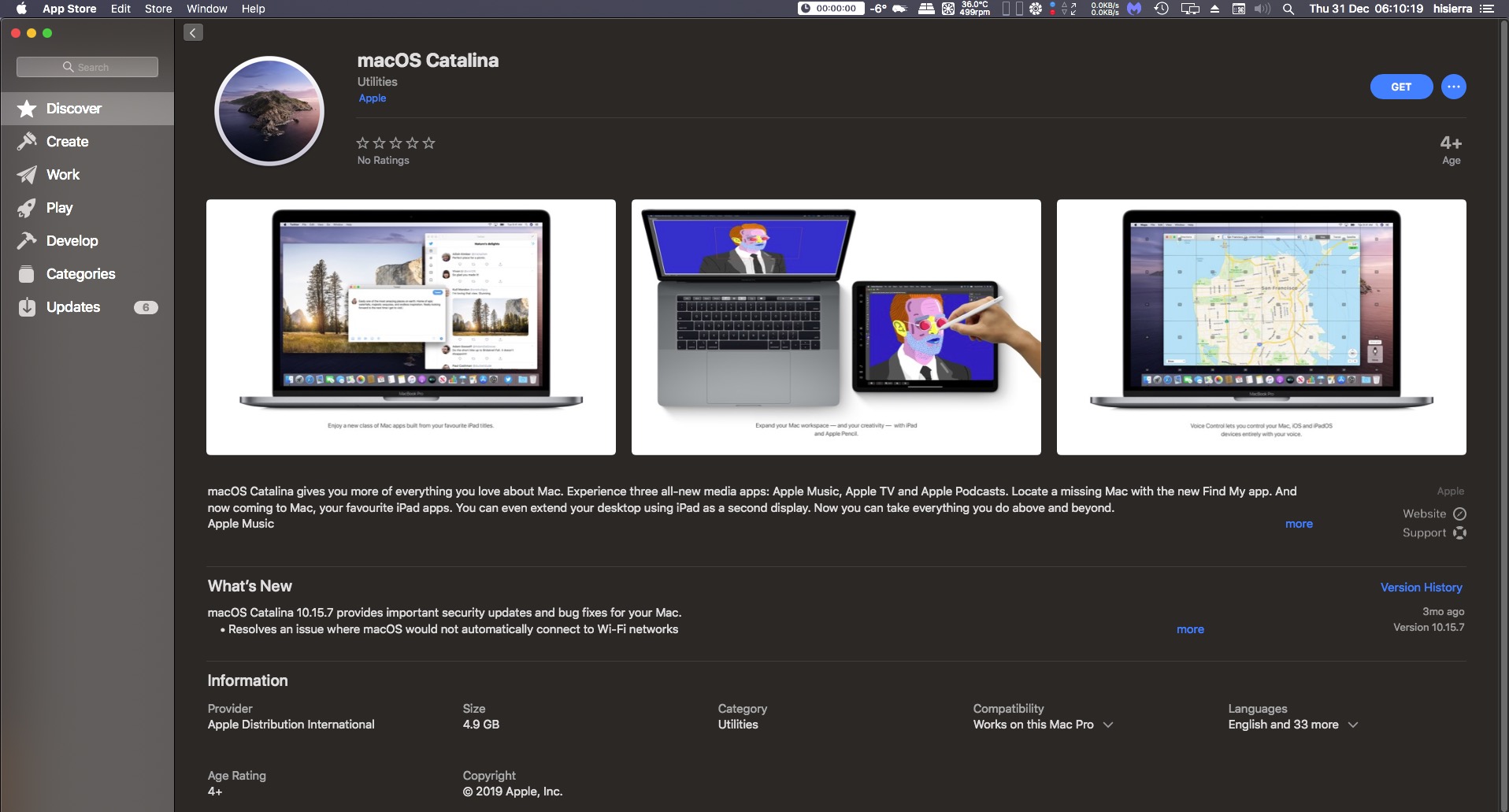
Task: Open the Apple menu
Action: pos(21,9)
